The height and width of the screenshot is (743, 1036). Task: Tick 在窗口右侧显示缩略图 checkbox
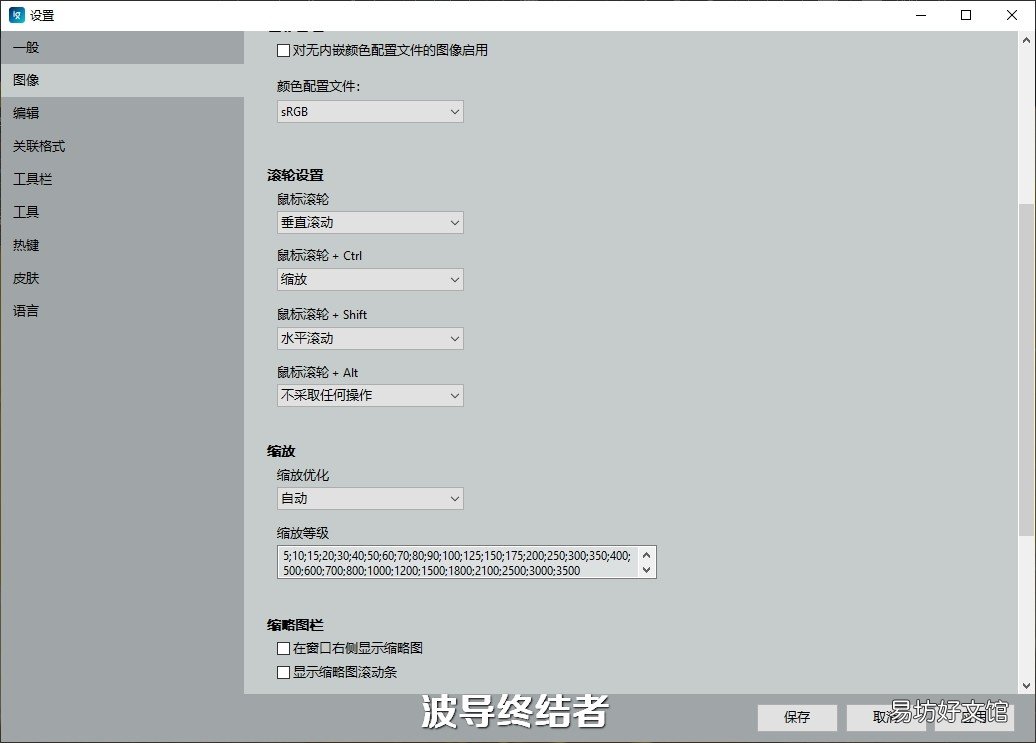point(283,649)
